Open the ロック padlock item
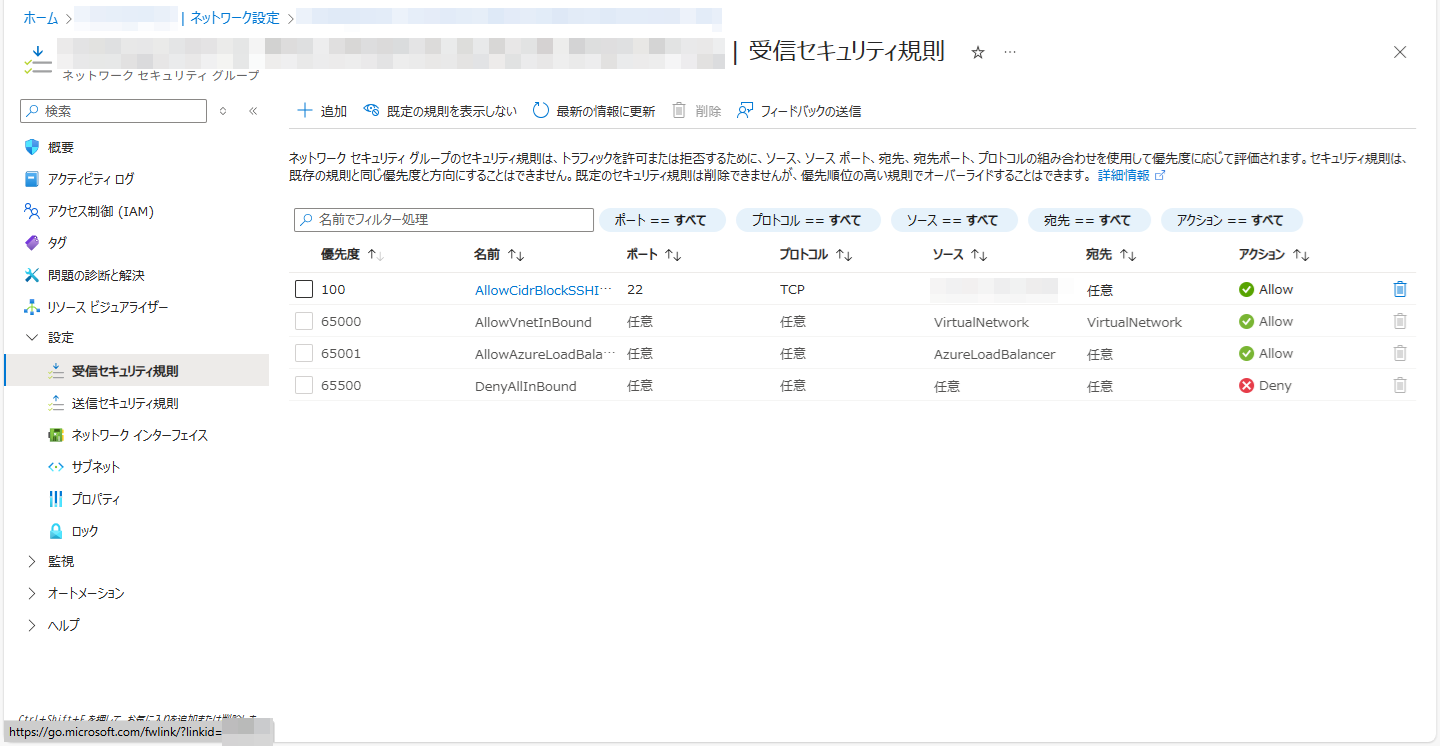The image size is (1440, 746). [x=56, y=531]
